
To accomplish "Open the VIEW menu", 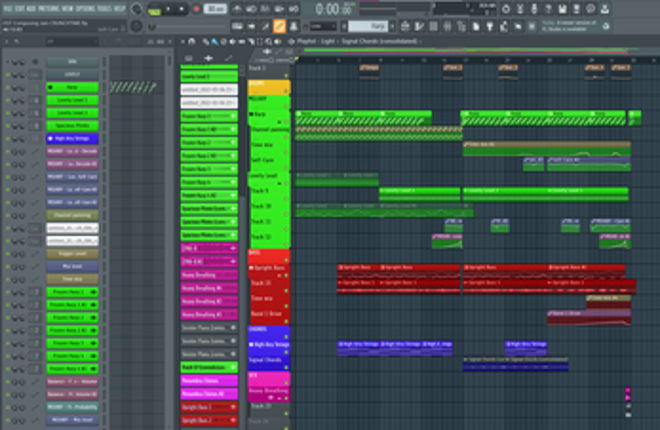I will [68, 8].
